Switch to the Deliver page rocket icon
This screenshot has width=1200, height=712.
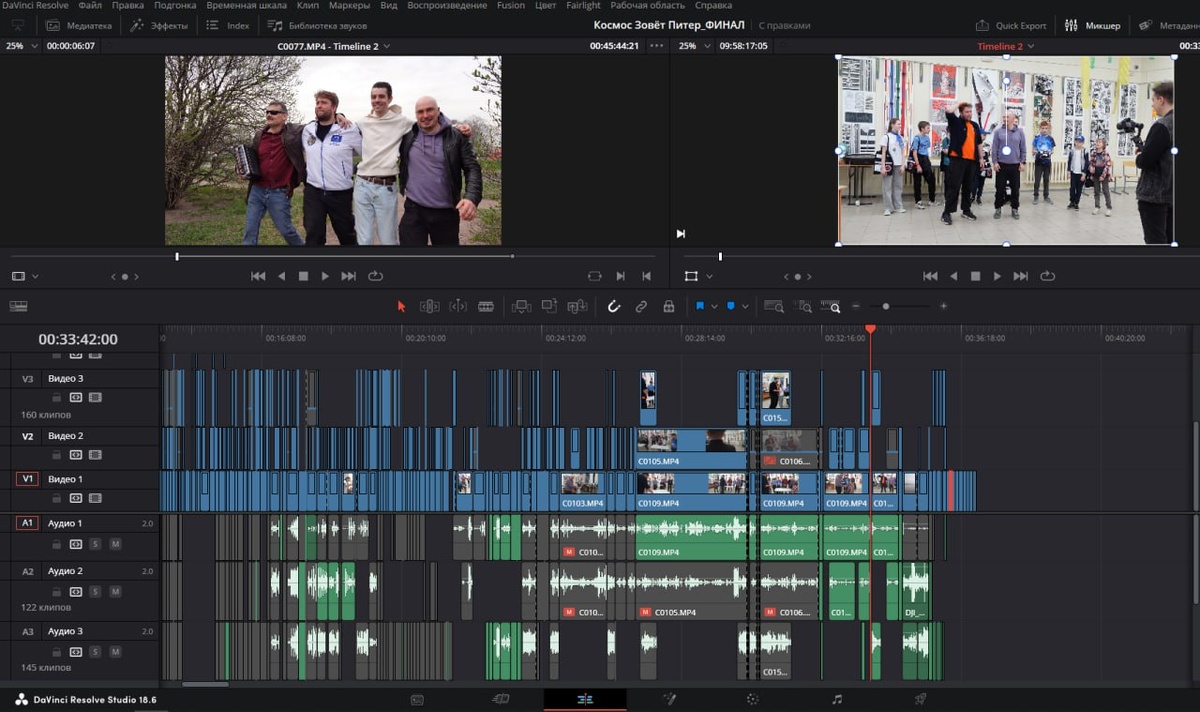click(x=920, y=699)
